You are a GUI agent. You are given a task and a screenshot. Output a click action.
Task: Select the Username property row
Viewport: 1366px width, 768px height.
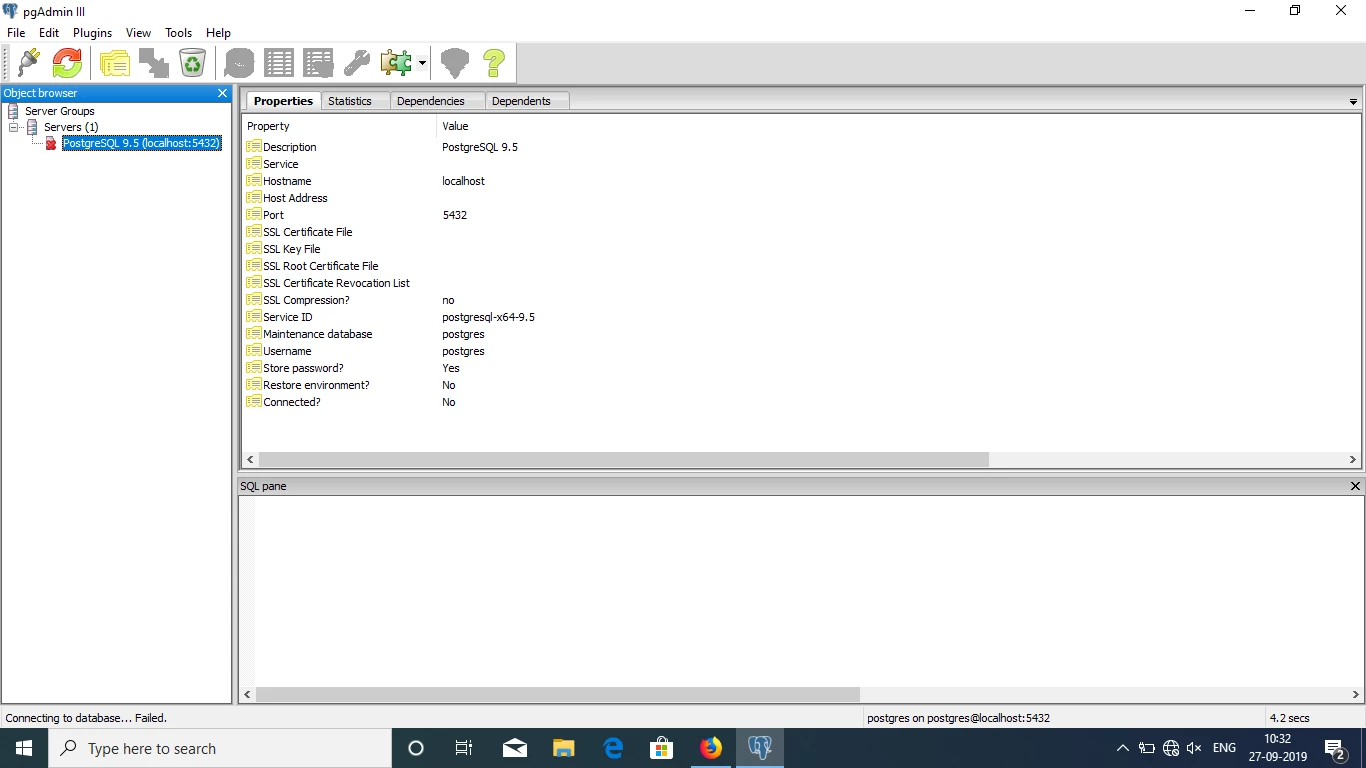click(800, 351)
